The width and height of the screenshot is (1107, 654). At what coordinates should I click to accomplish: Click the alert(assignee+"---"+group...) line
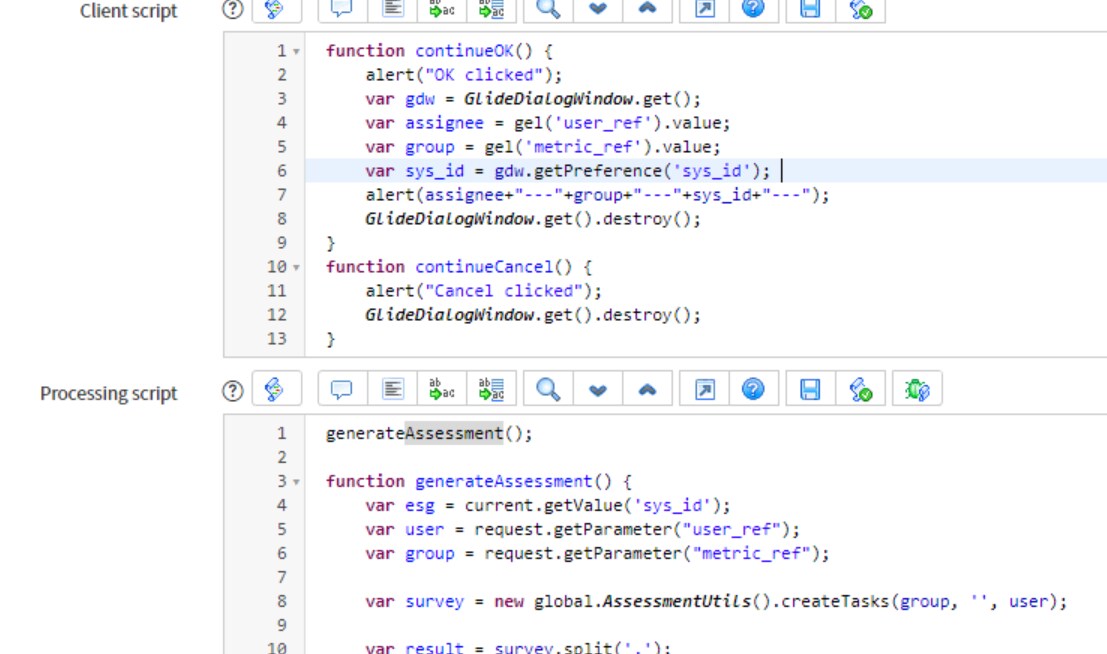click(597, 195)
